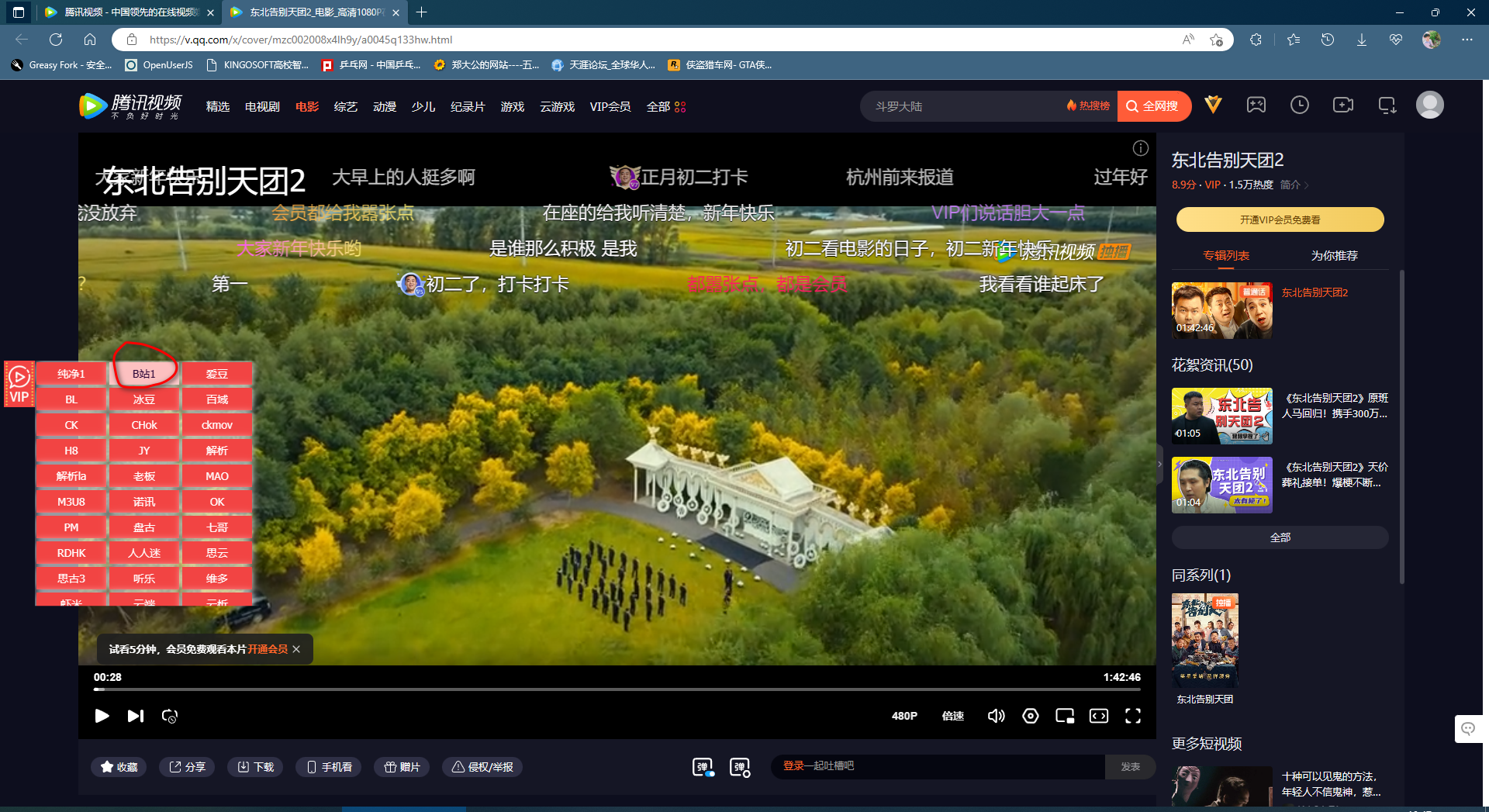Click the client download icon in header
The width and height of the screenshot is (1489, 812).
point(1387,105)
